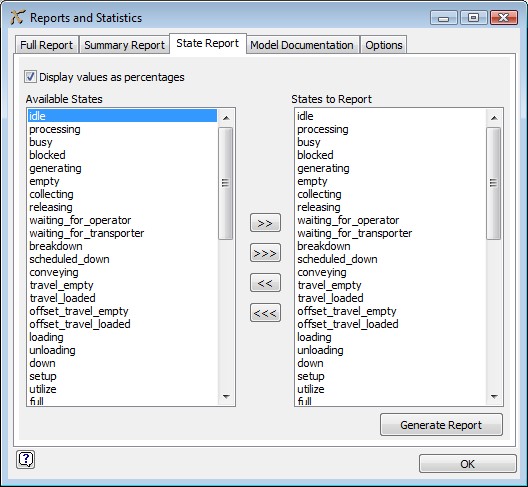Click the remove selected state '<<' button
Image resolution: width=528 pixels, height=487 pixels.
265,283
